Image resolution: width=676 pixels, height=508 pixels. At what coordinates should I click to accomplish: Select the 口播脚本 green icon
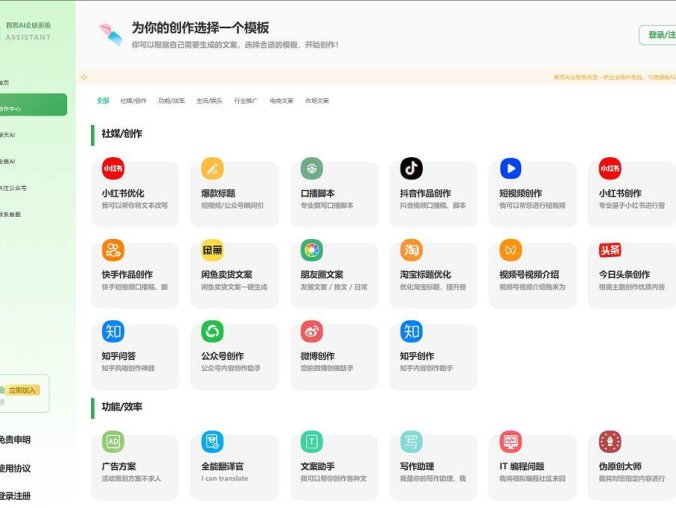point(312,168)
